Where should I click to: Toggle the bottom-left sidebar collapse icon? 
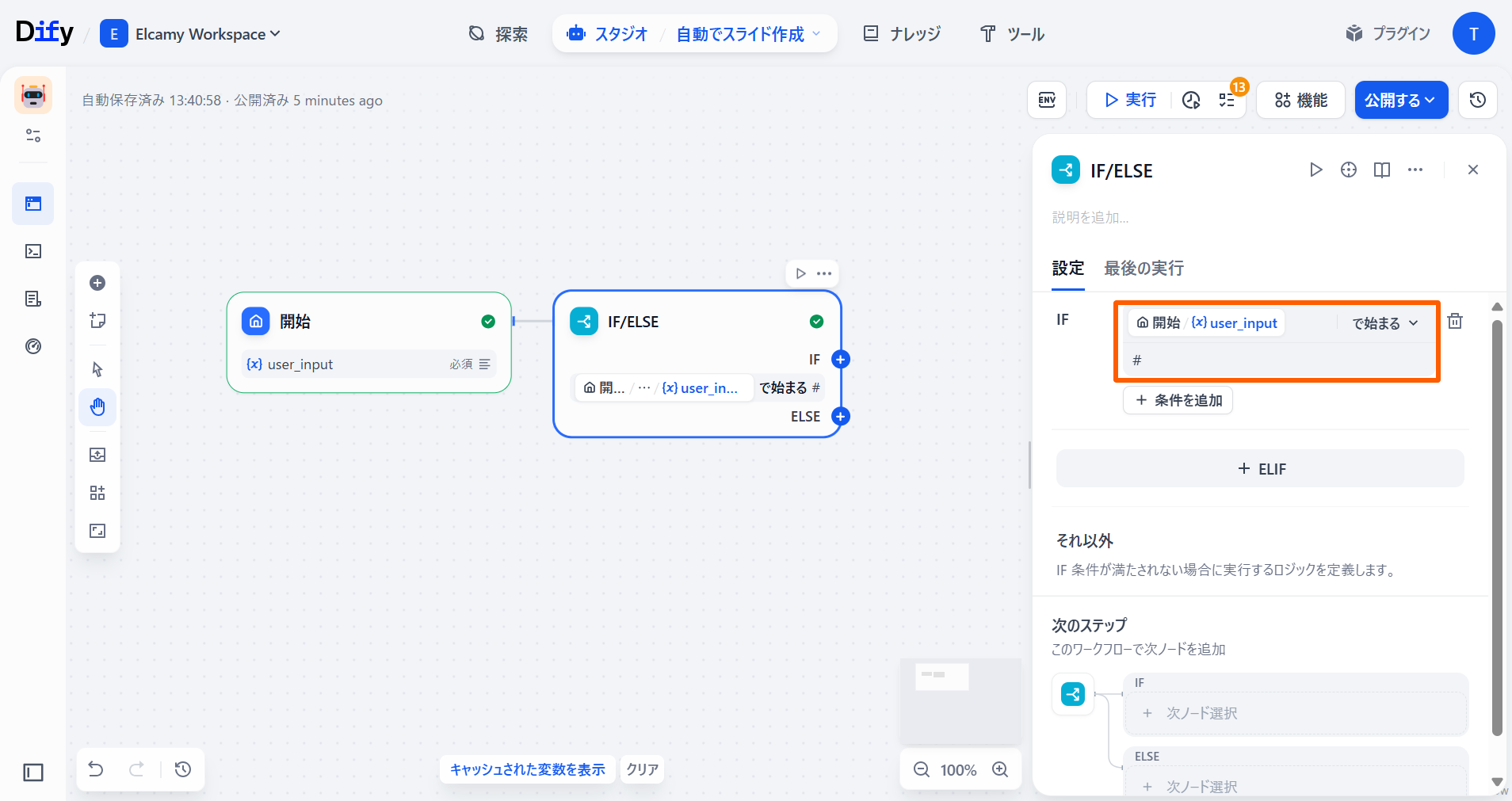click(33, 772)
